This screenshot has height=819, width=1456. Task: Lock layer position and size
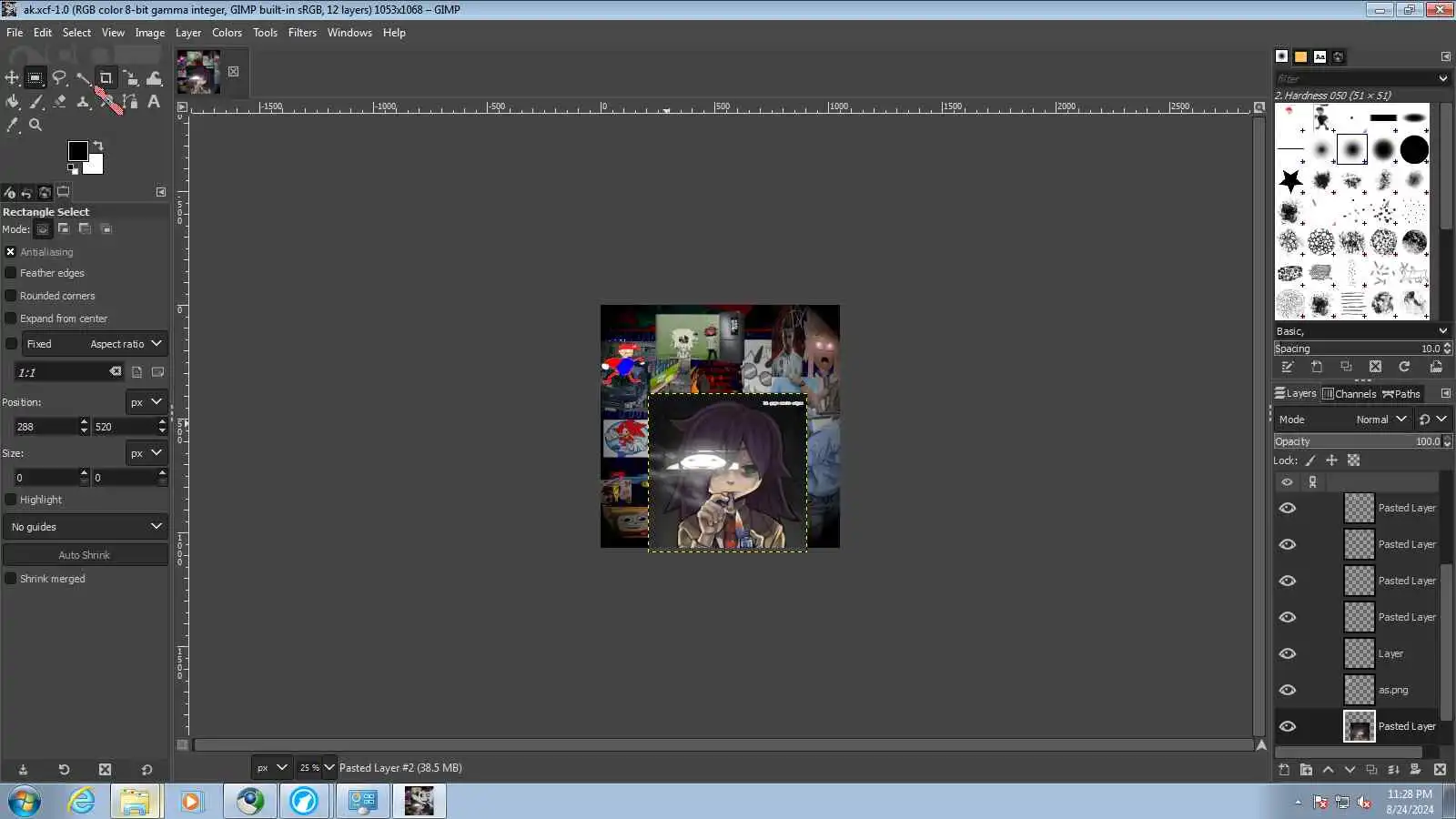(x=1331, y=460)
